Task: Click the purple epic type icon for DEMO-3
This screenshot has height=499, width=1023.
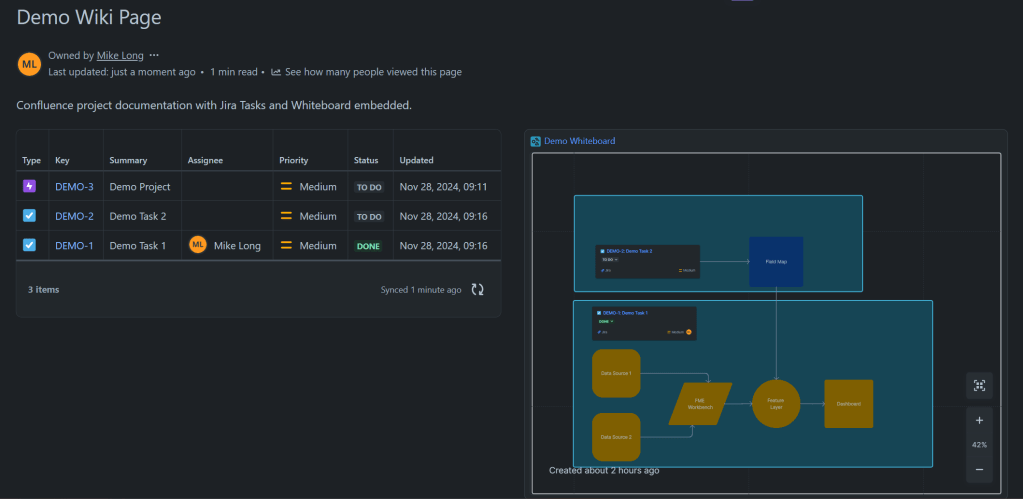Action: point(29,186)
